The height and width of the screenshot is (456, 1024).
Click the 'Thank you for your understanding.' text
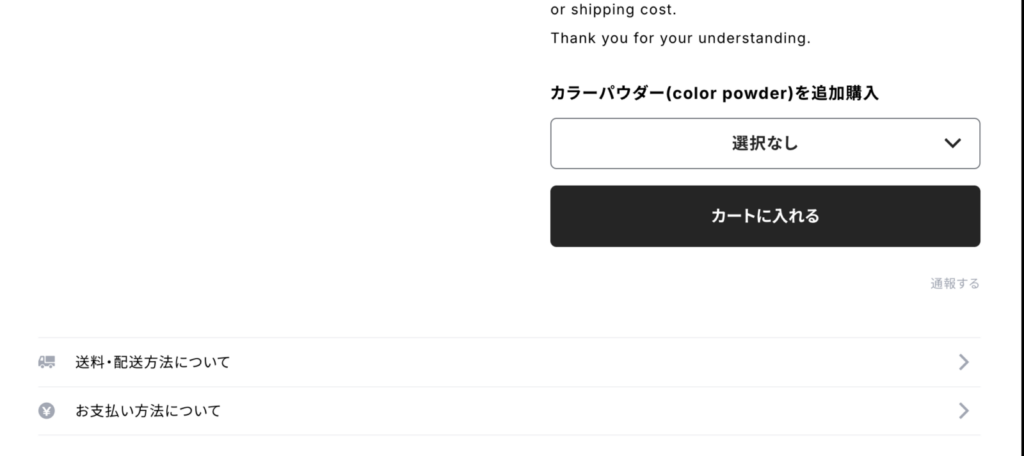point(680,39)
